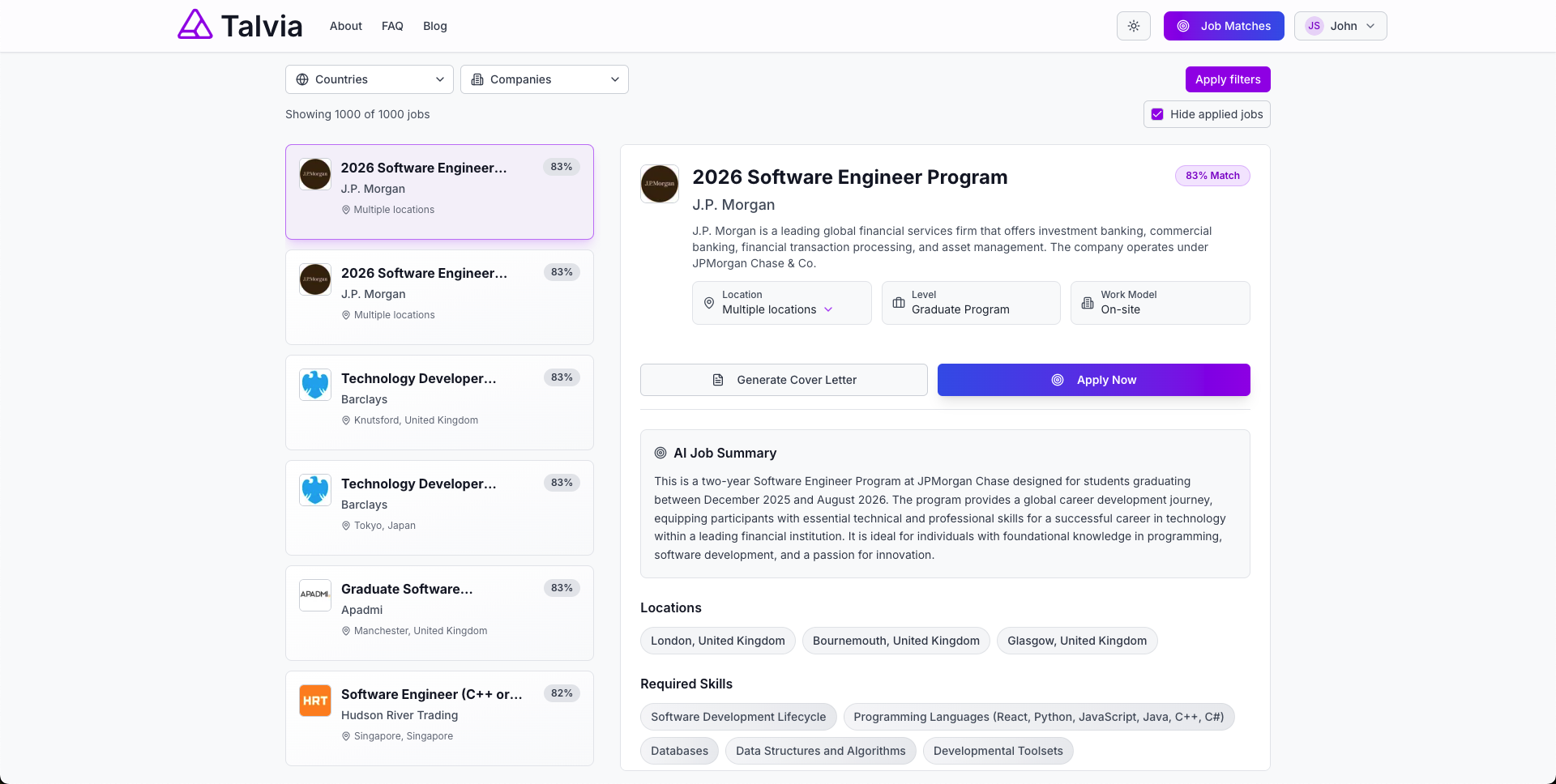Click the pin icon next to Manchester location
The height and width of the screenshot is (784, 1556).
346,631
